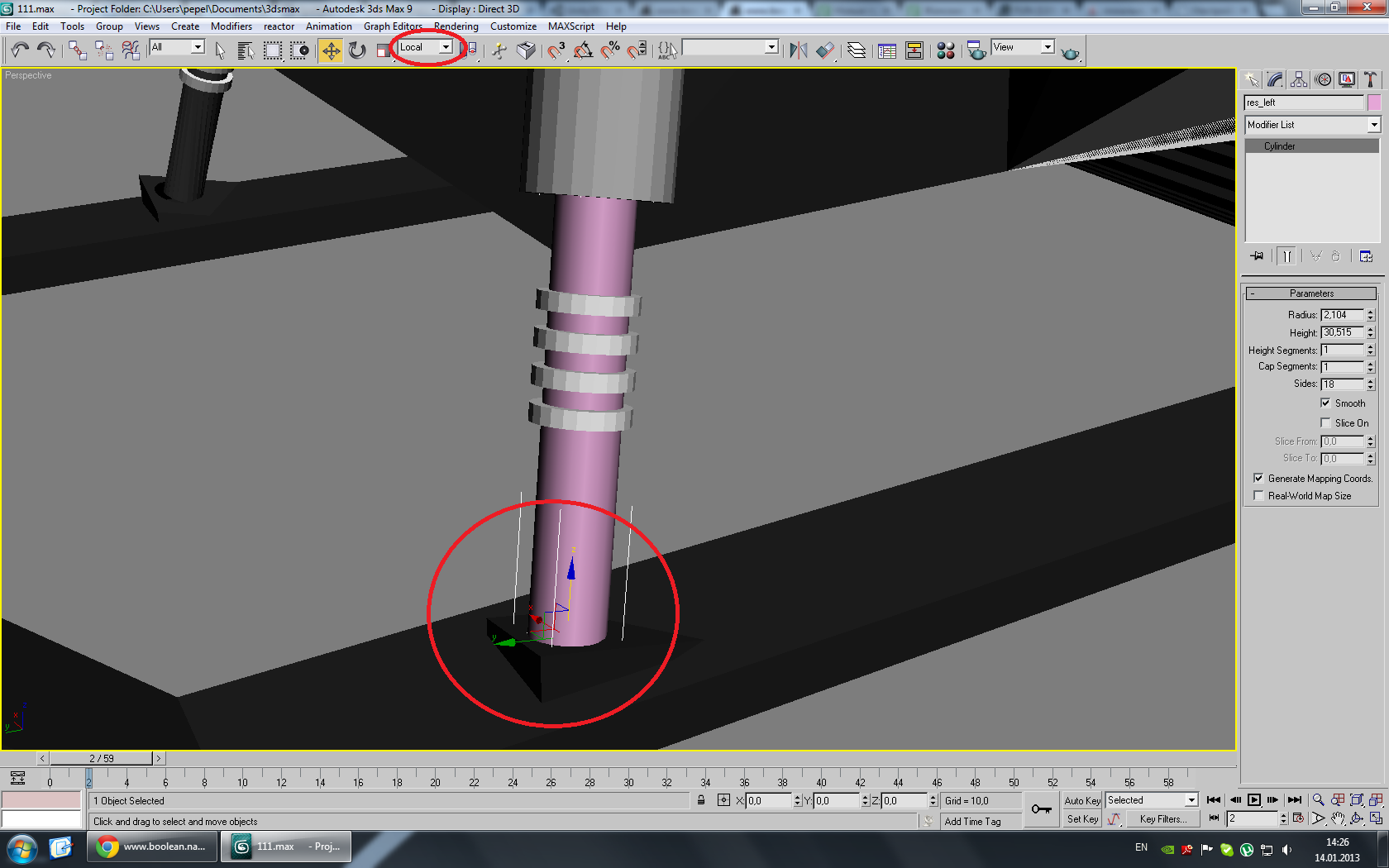1389x868 pixels.
Task: Choose the Rectangular Selection Region tool
Action: (273, 51)
